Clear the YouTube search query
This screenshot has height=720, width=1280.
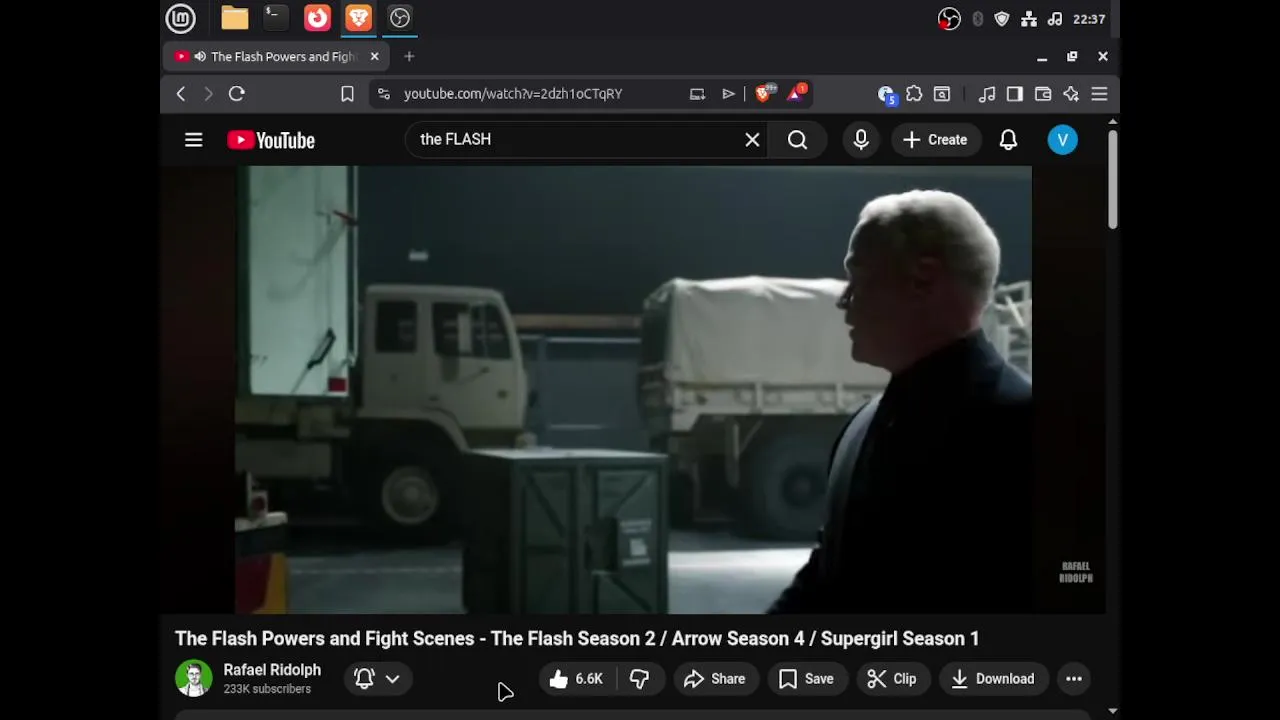click(752, 140)
